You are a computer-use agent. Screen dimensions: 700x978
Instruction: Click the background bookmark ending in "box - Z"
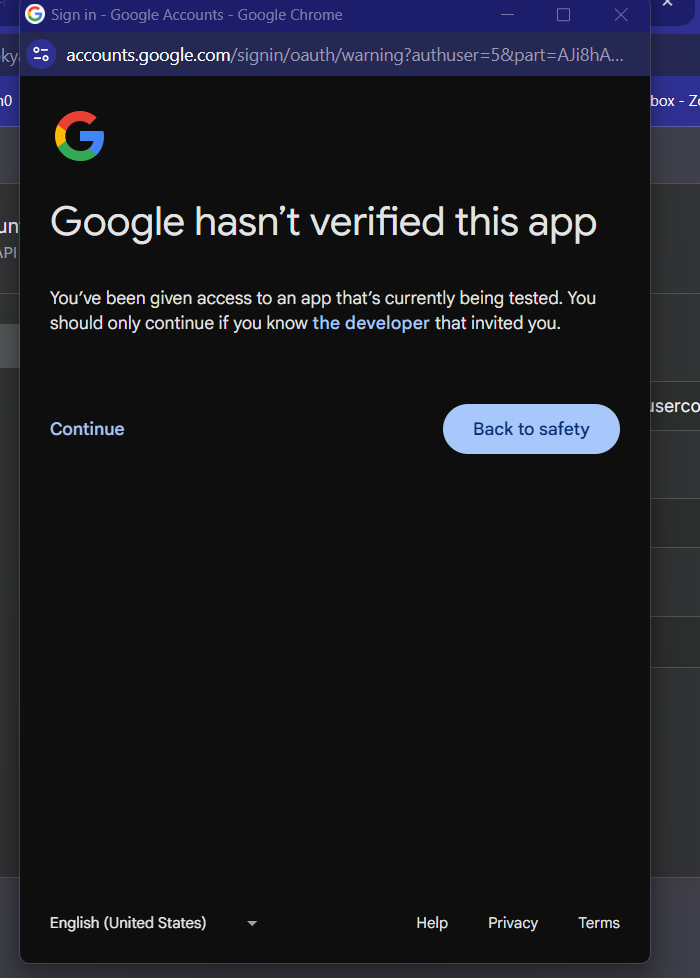(675, 100)
